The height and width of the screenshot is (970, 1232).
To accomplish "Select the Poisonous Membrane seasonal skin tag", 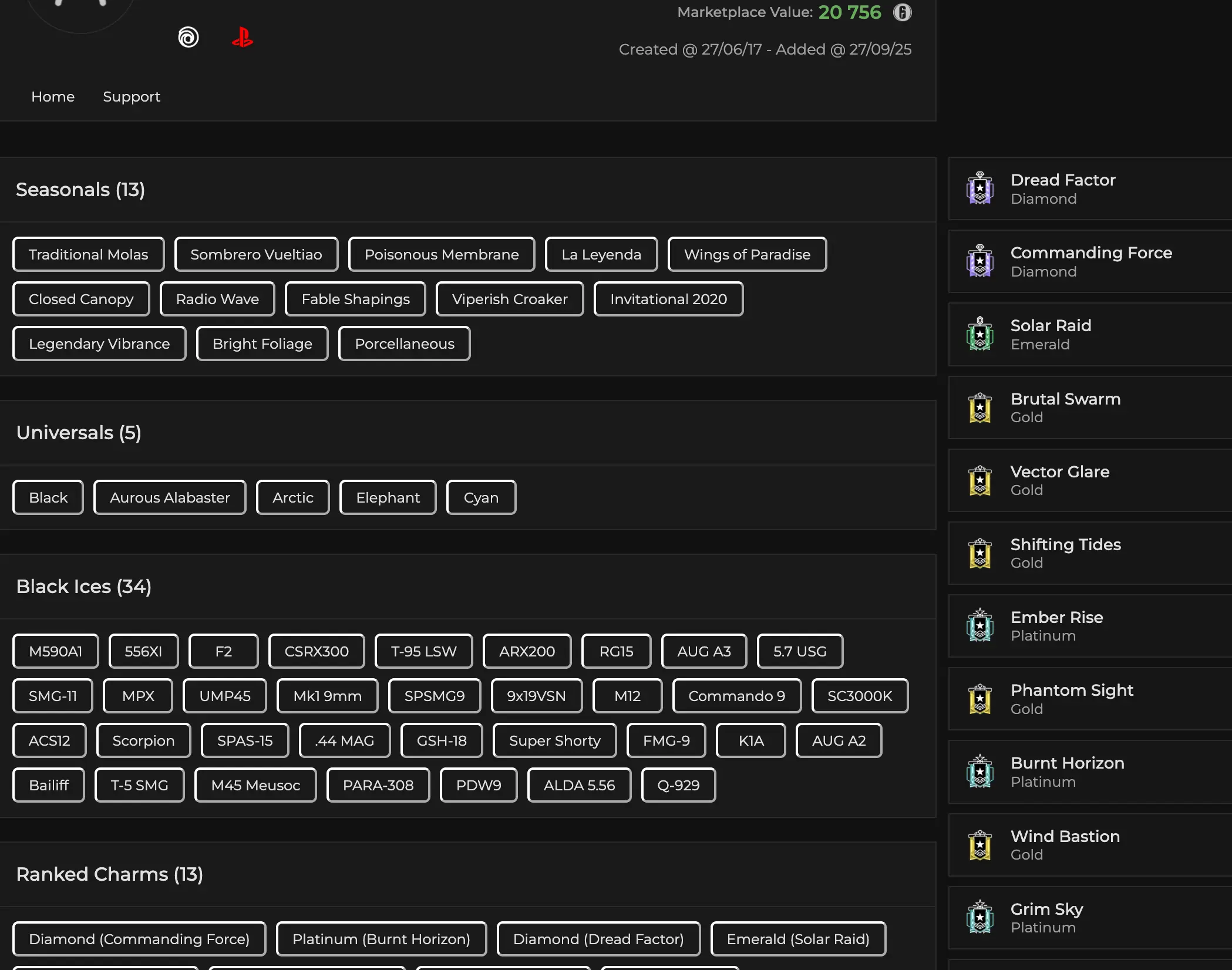I will [x=441, y=254].
